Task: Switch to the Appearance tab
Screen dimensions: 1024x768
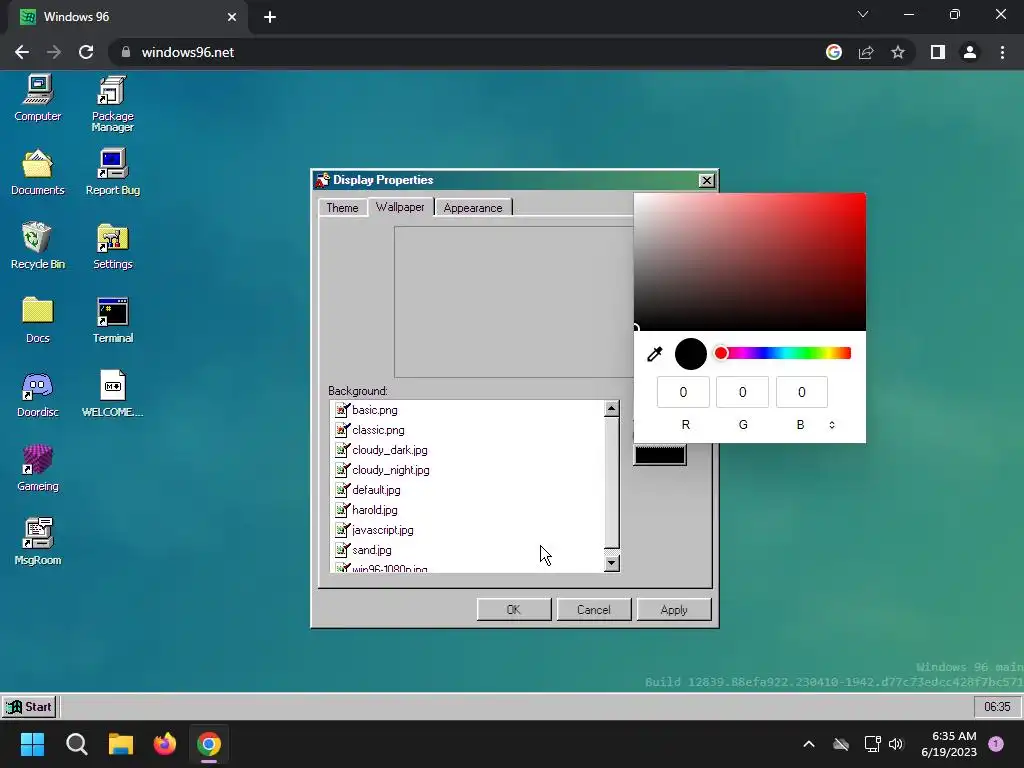Action: click(473, 208)
